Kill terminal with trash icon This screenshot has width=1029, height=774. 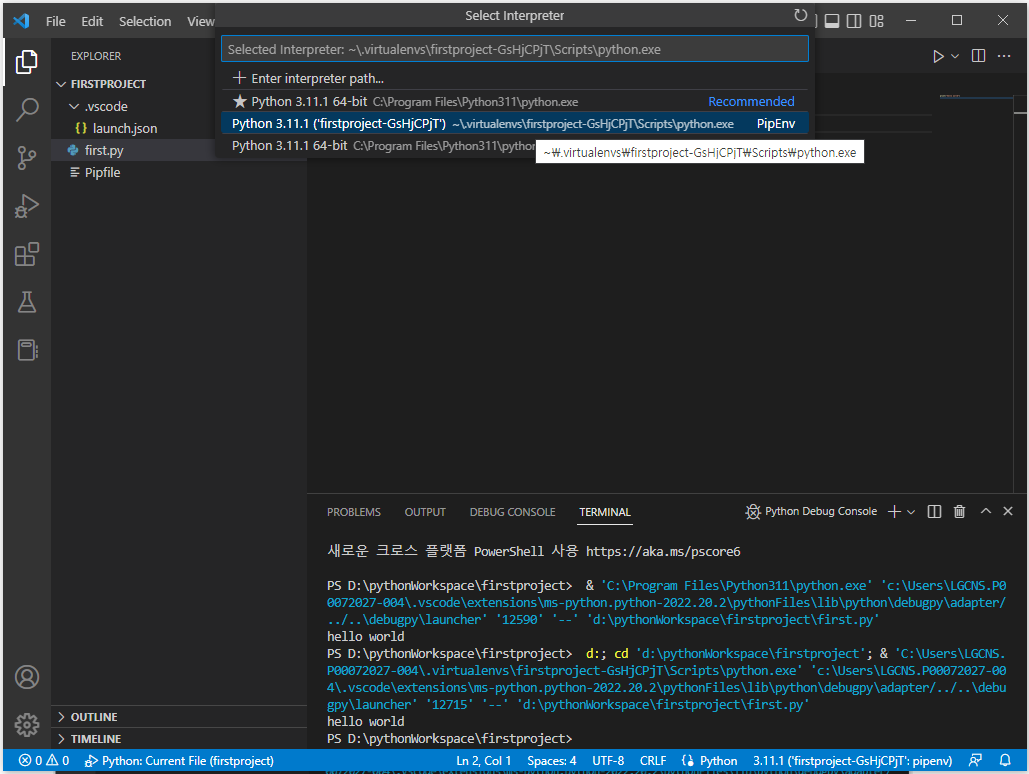click(x=959, y=511)
